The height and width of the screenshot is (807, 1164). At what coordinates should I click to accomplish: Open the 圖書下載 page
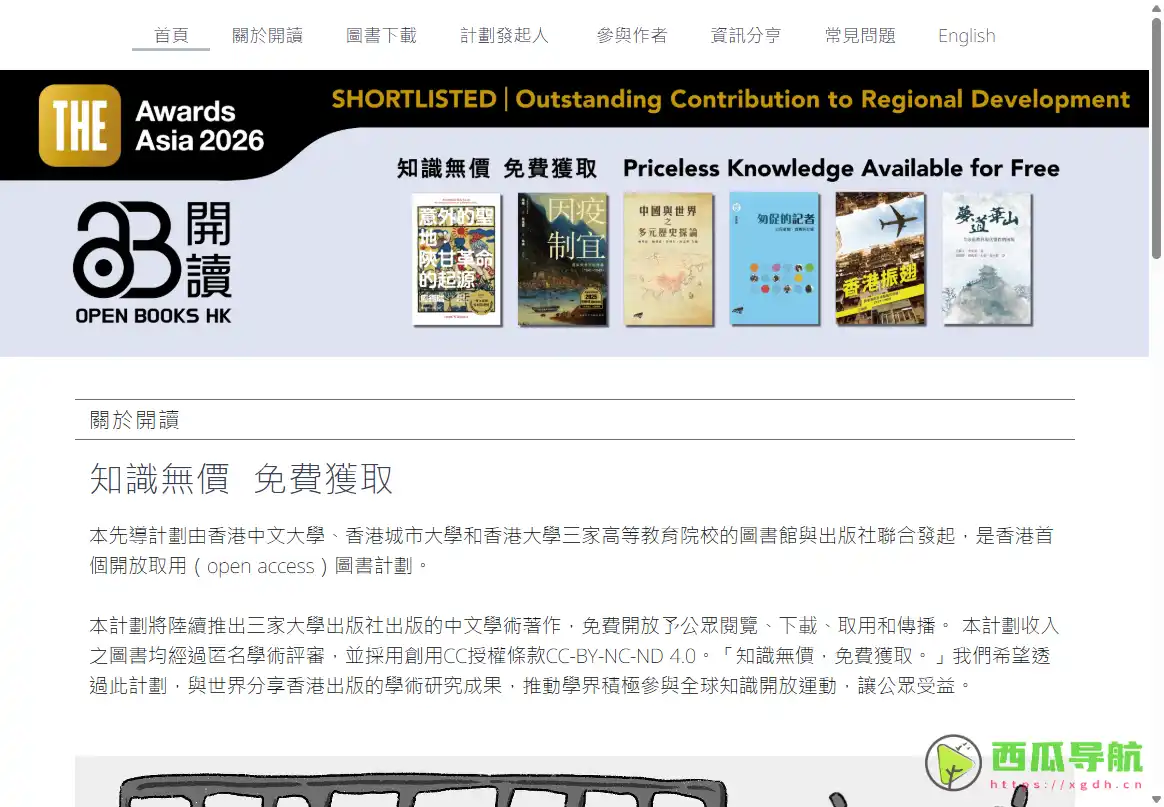[380, 35]
